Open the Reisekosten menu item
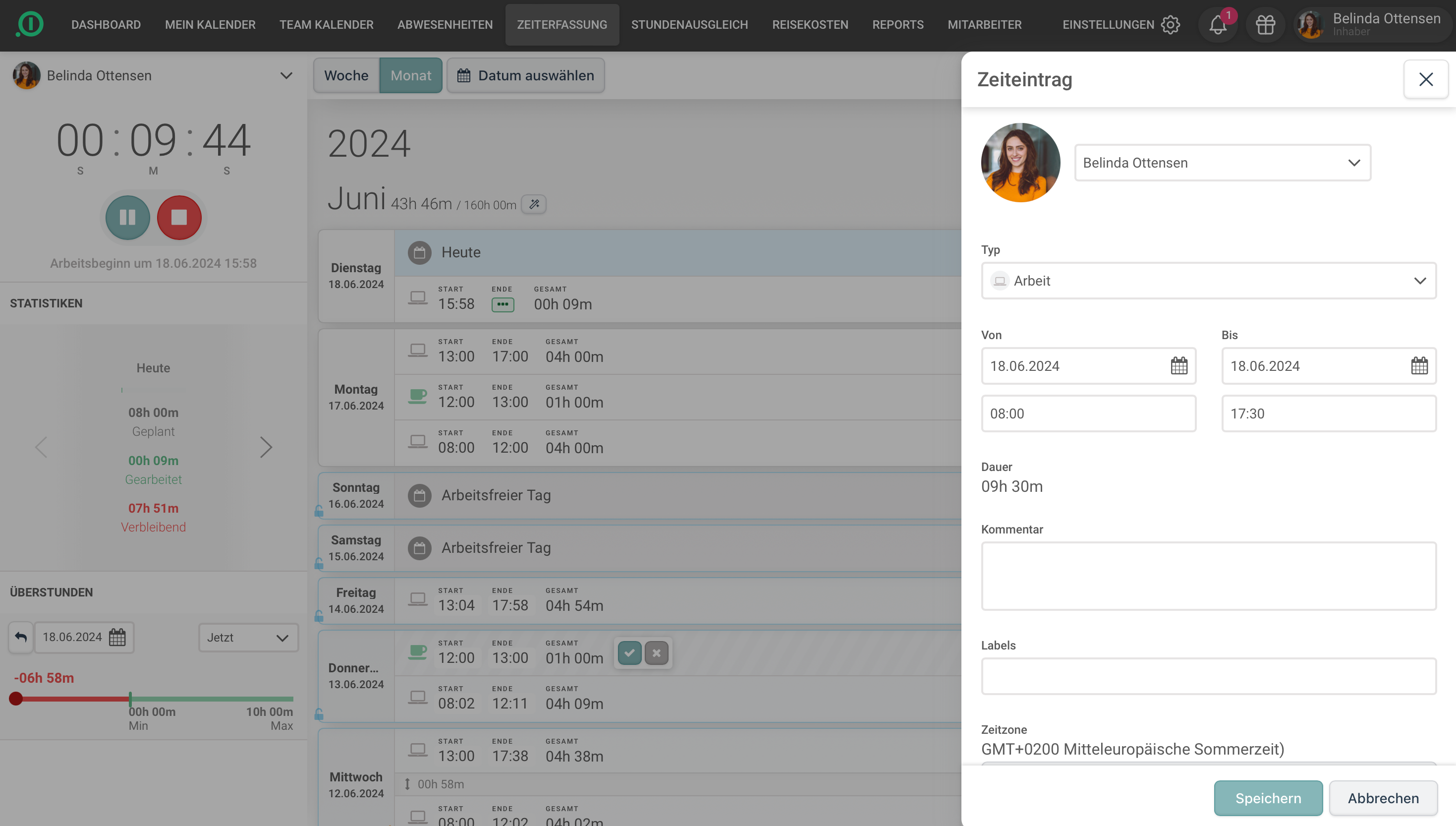 click(810, 25)
